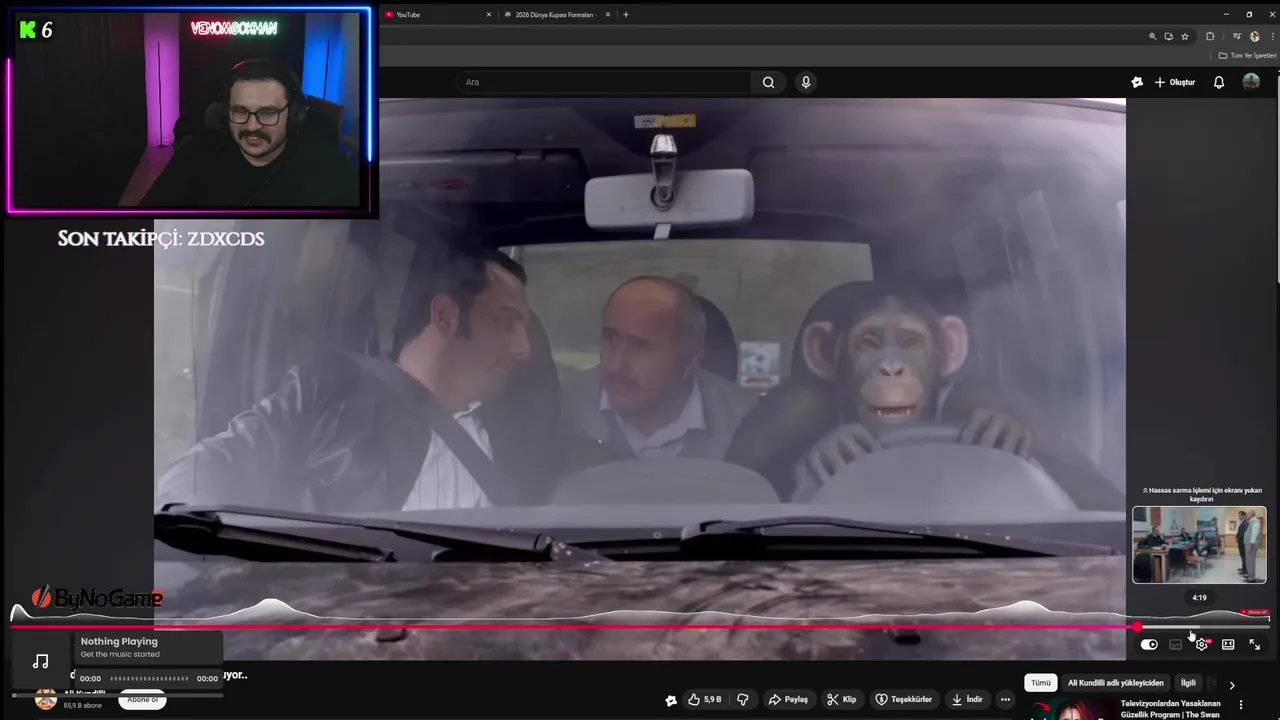Image resolution: width=1280 pixels, height=720 pixels.
Task: Open a new browser tab
Action: (626, 14)
